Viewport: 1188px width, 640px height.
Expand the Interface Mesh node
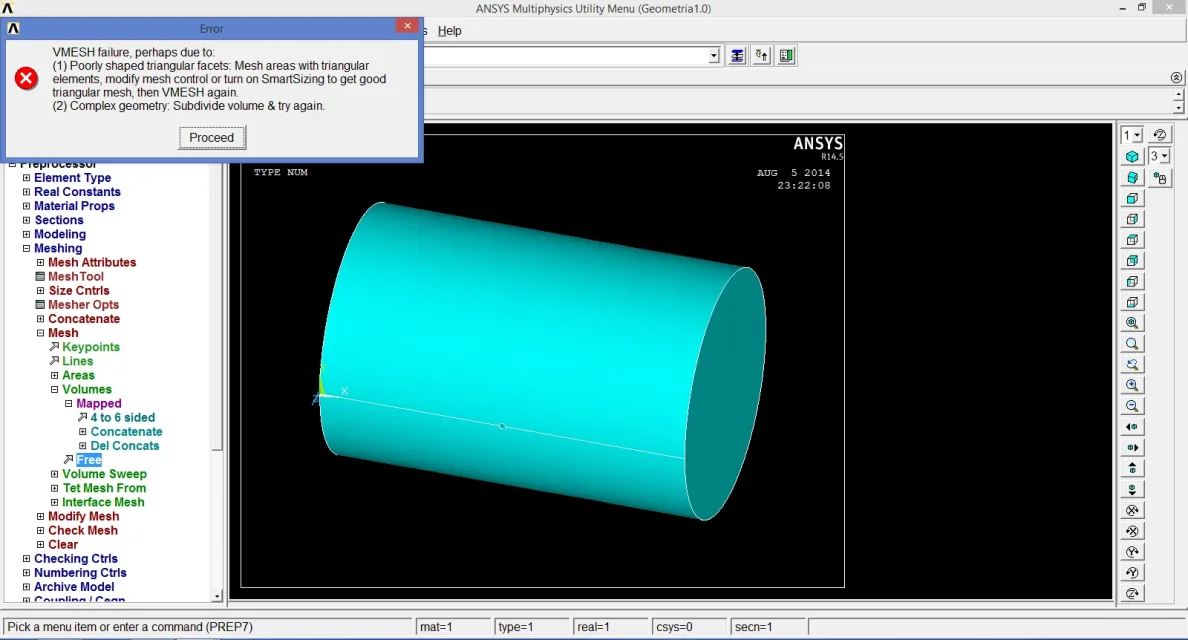[x=55, y=502]
